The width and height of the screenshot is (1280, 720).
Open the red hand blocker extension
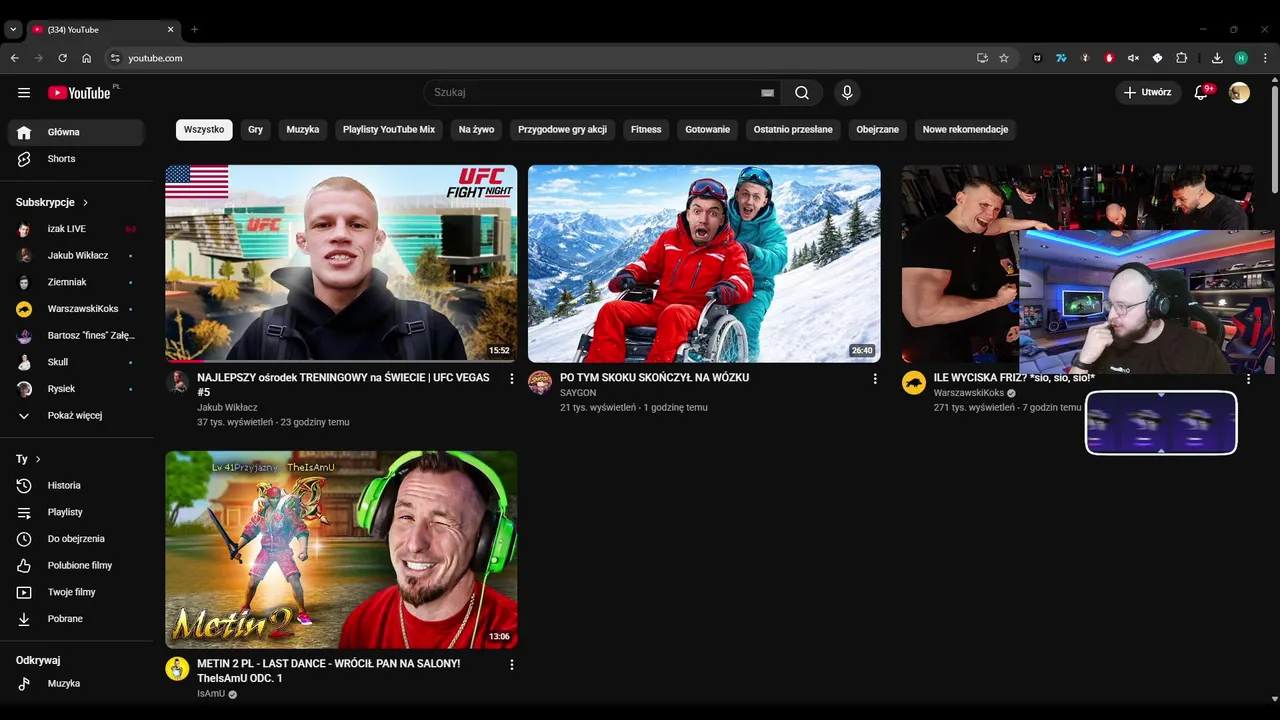1109,58
